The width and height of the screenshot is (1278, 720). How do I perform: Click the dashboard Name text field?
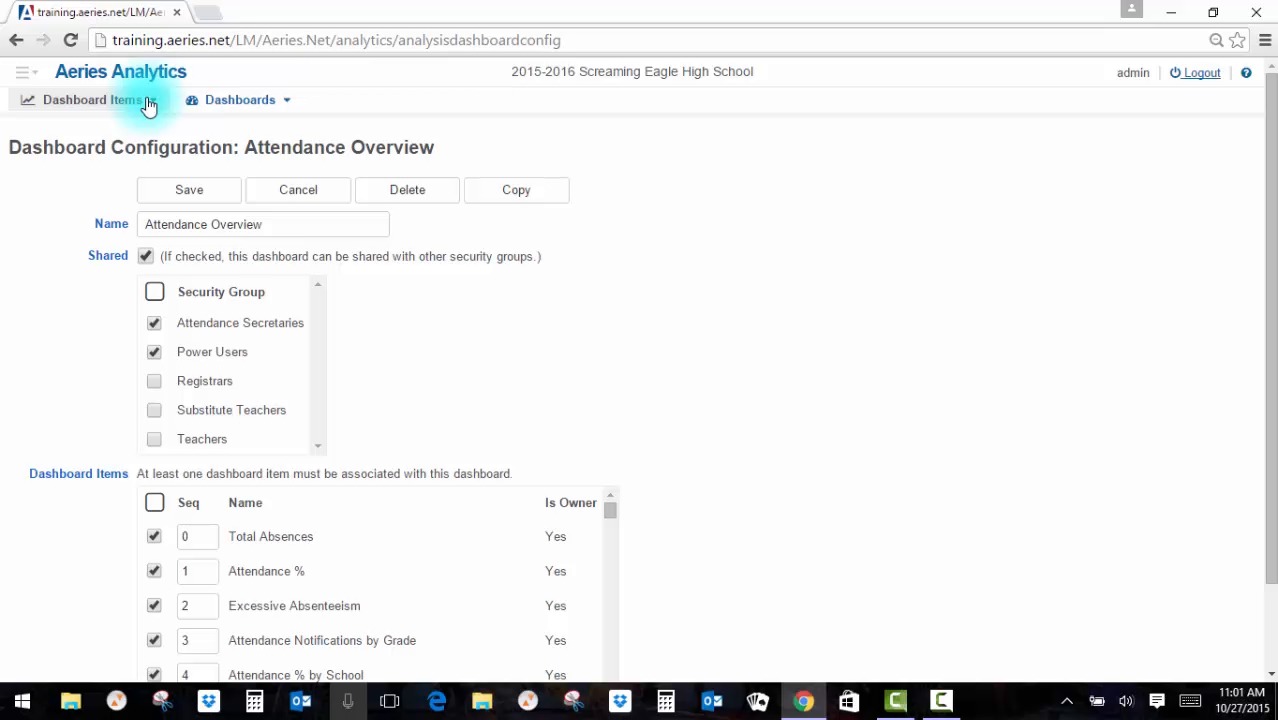pos(262,224)
